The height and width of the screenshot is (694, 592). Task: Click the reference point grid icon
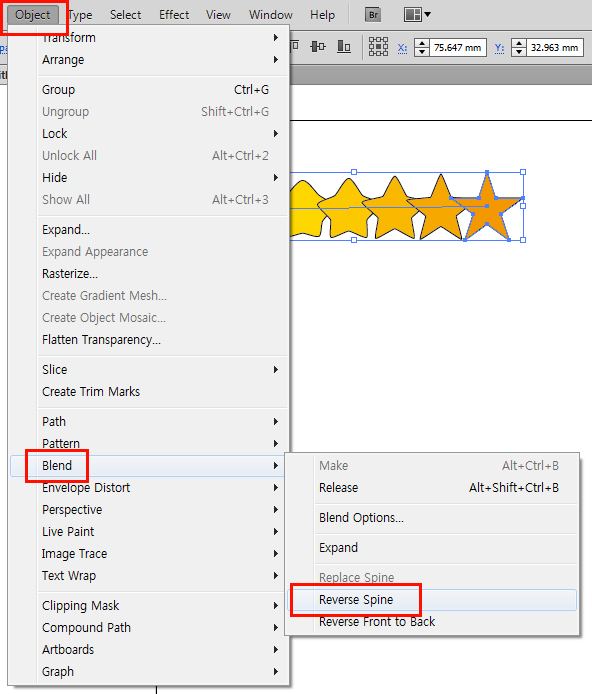coord(378,46)
